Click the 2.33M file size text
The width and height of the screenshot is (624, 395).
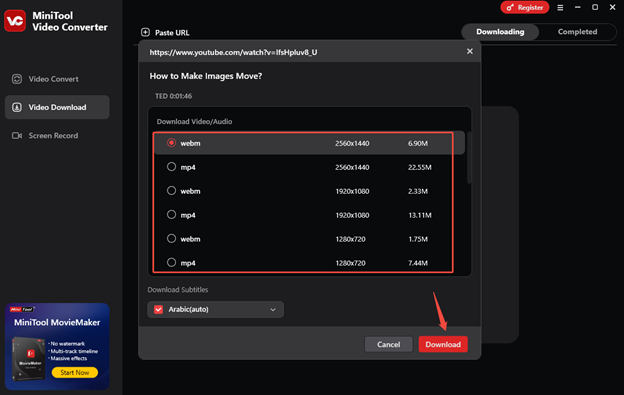[417, 191]
